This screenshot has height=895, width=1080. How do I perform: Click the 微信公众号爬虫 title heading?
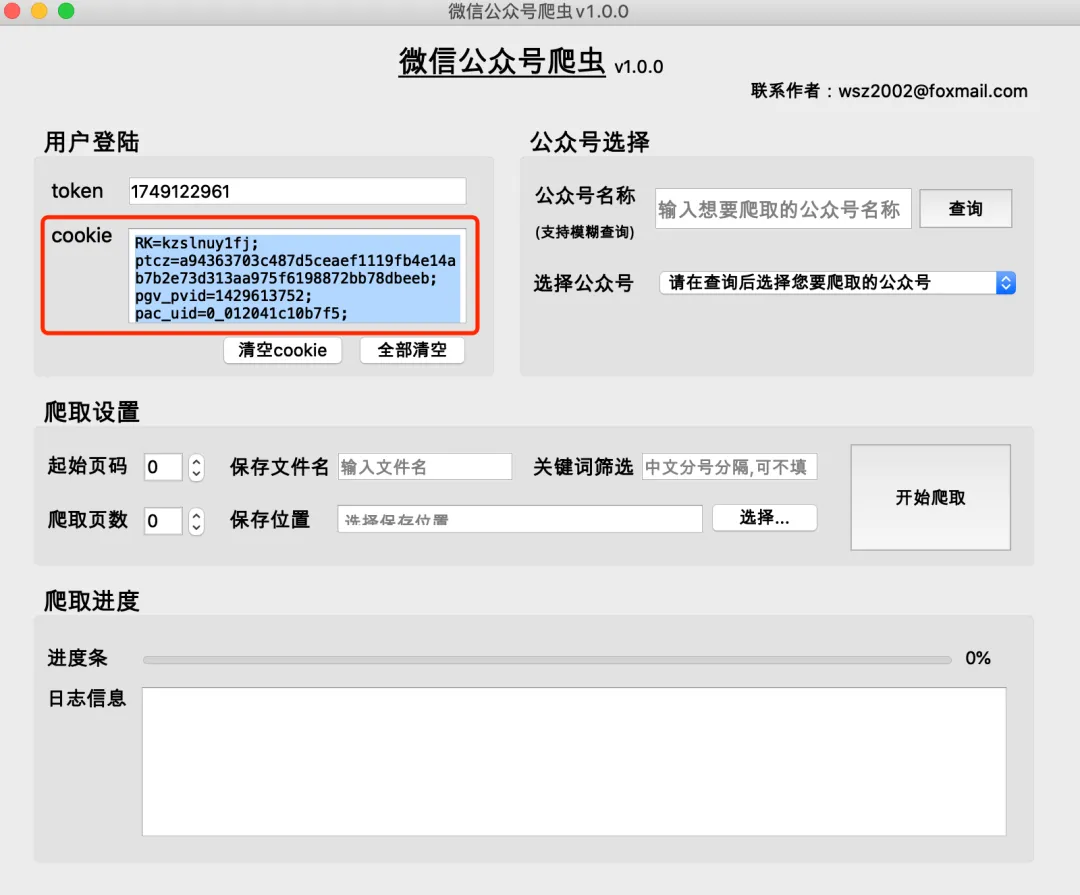point(501,62)
